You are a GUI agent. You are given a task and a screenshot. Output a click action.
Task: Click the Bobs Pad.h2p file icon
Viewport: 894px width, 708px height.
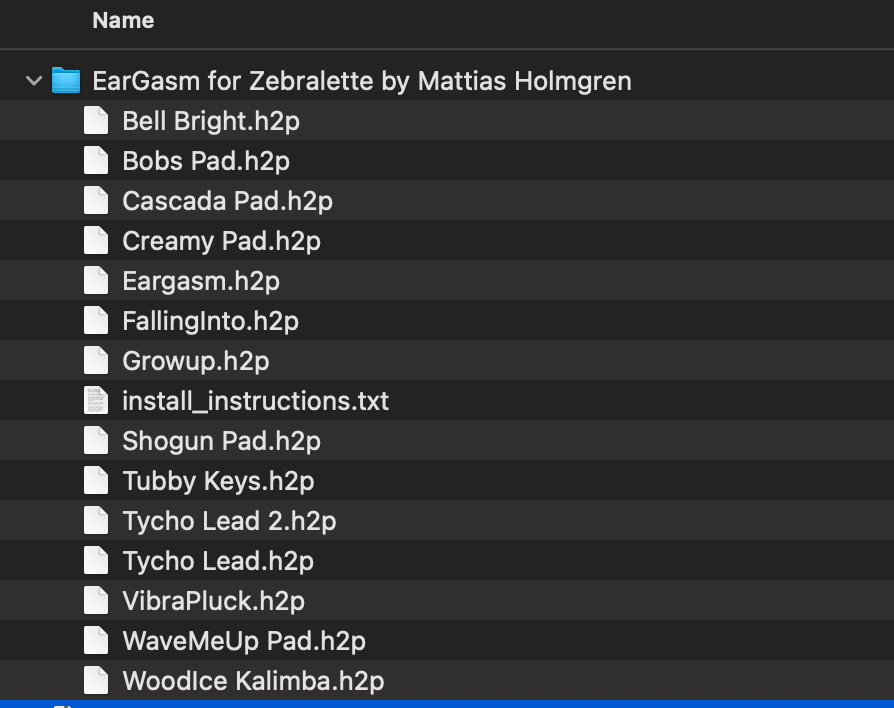tap(95, 161)
